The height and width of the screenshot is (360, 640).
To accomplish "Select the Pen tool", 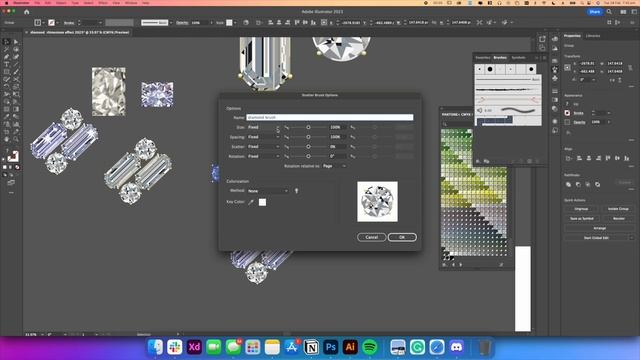I will click(7, 57).
